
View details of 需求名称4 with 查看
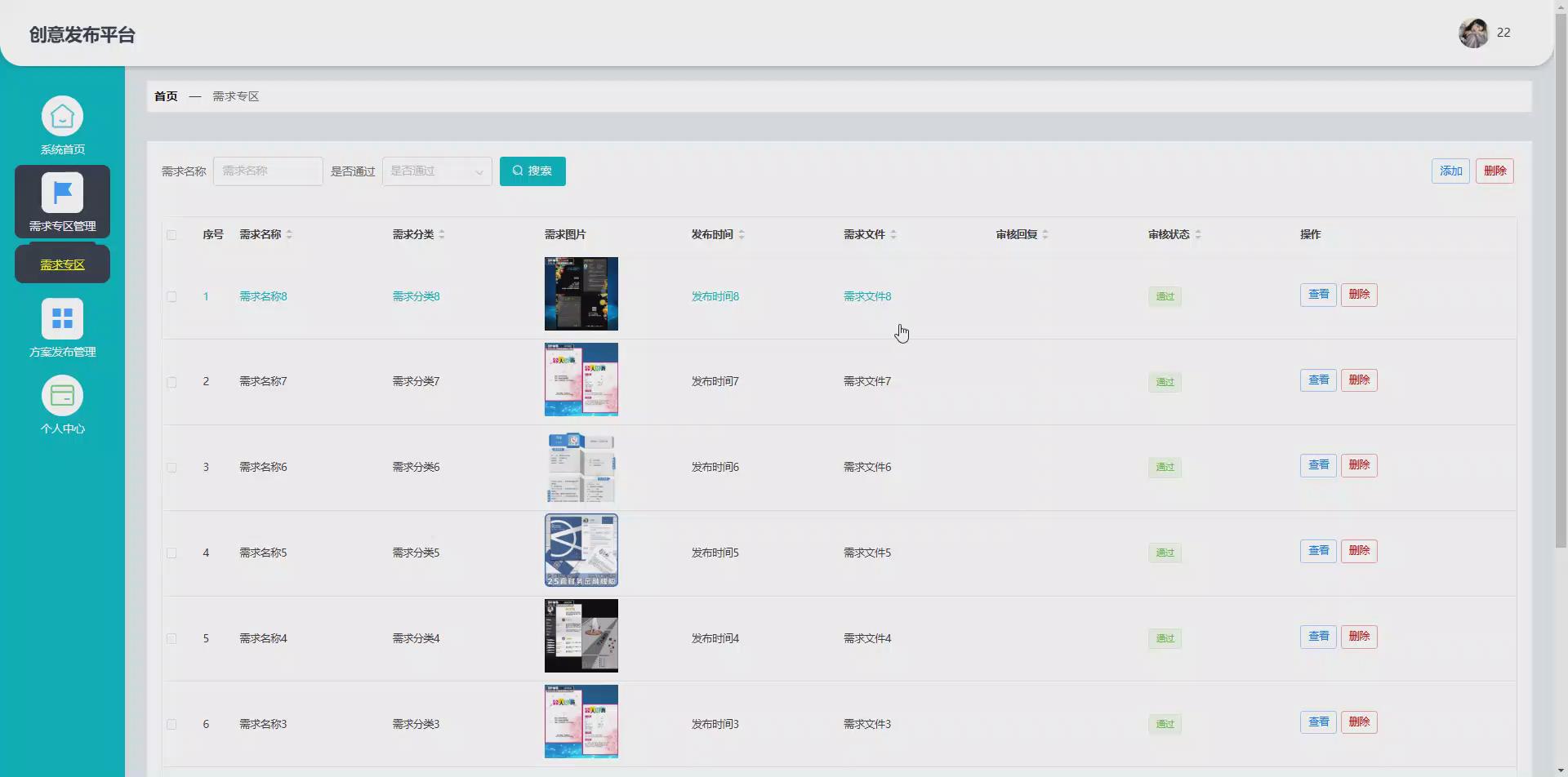(x=1318, y=637)
